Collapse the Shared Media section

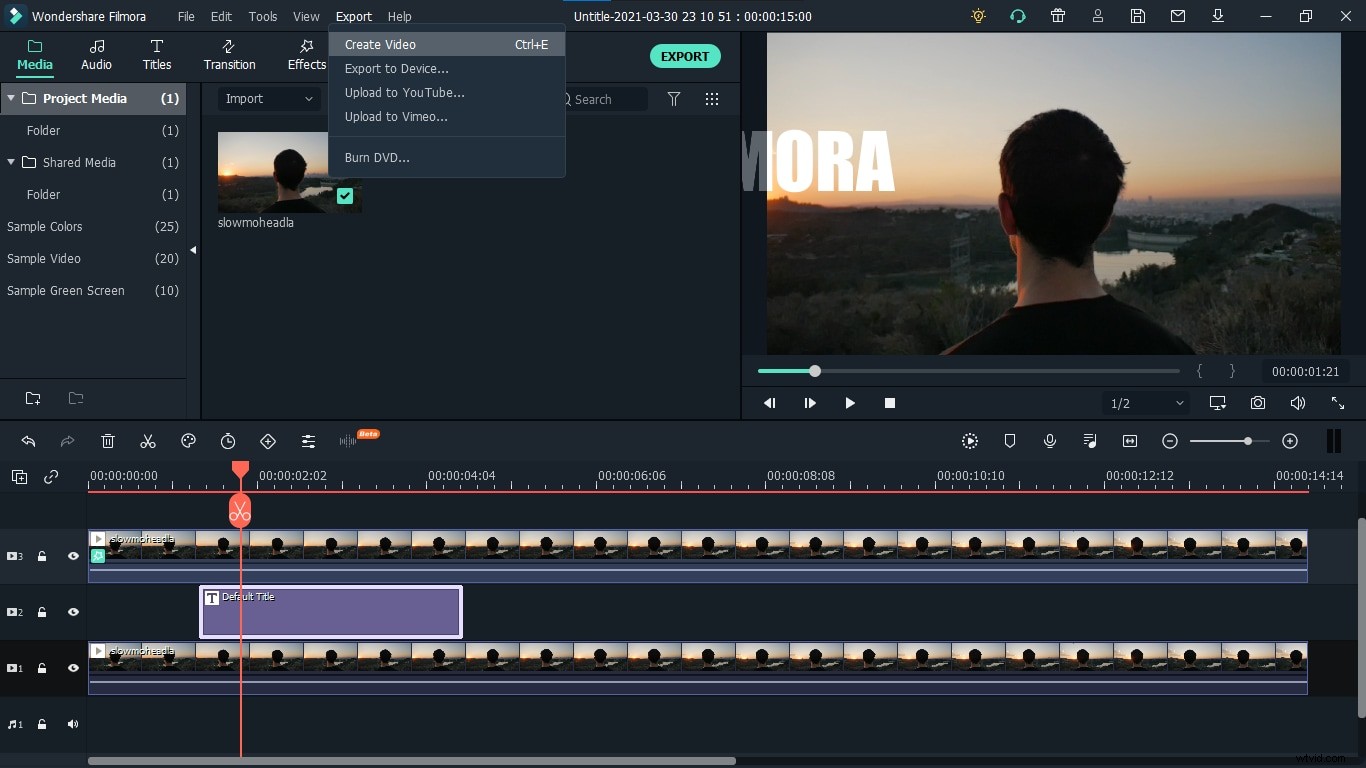click(x=10, y=162)
